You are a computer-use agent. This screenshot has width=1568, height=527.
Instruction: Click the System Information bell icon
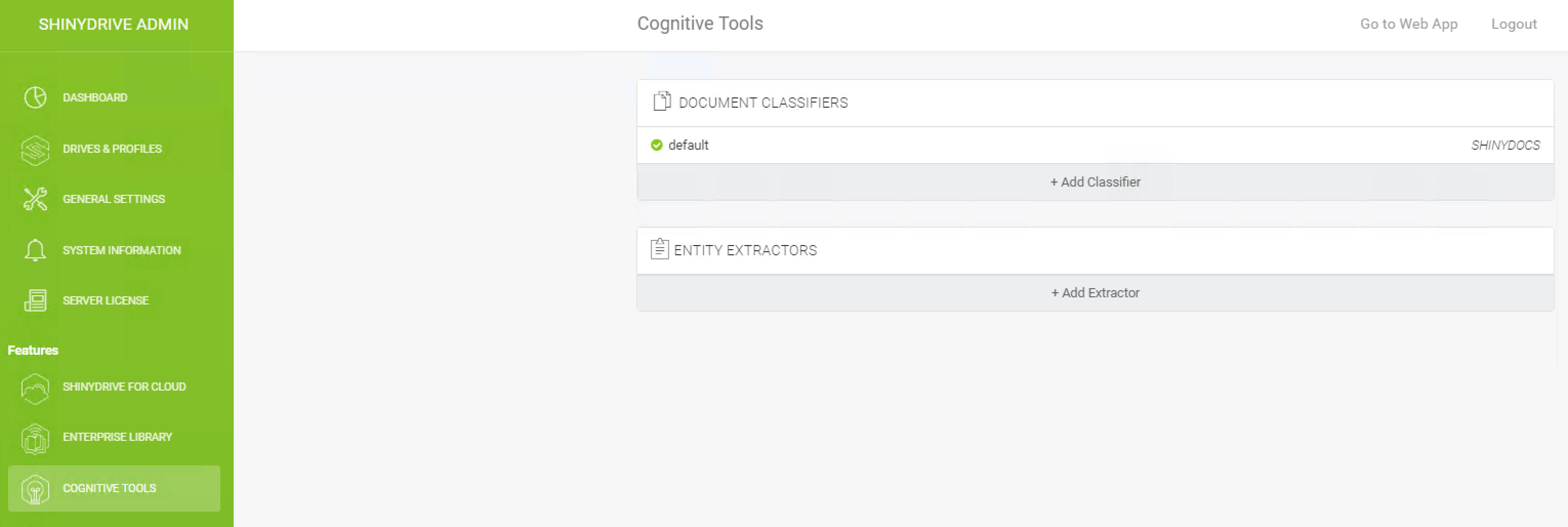[x=35, y=250]
